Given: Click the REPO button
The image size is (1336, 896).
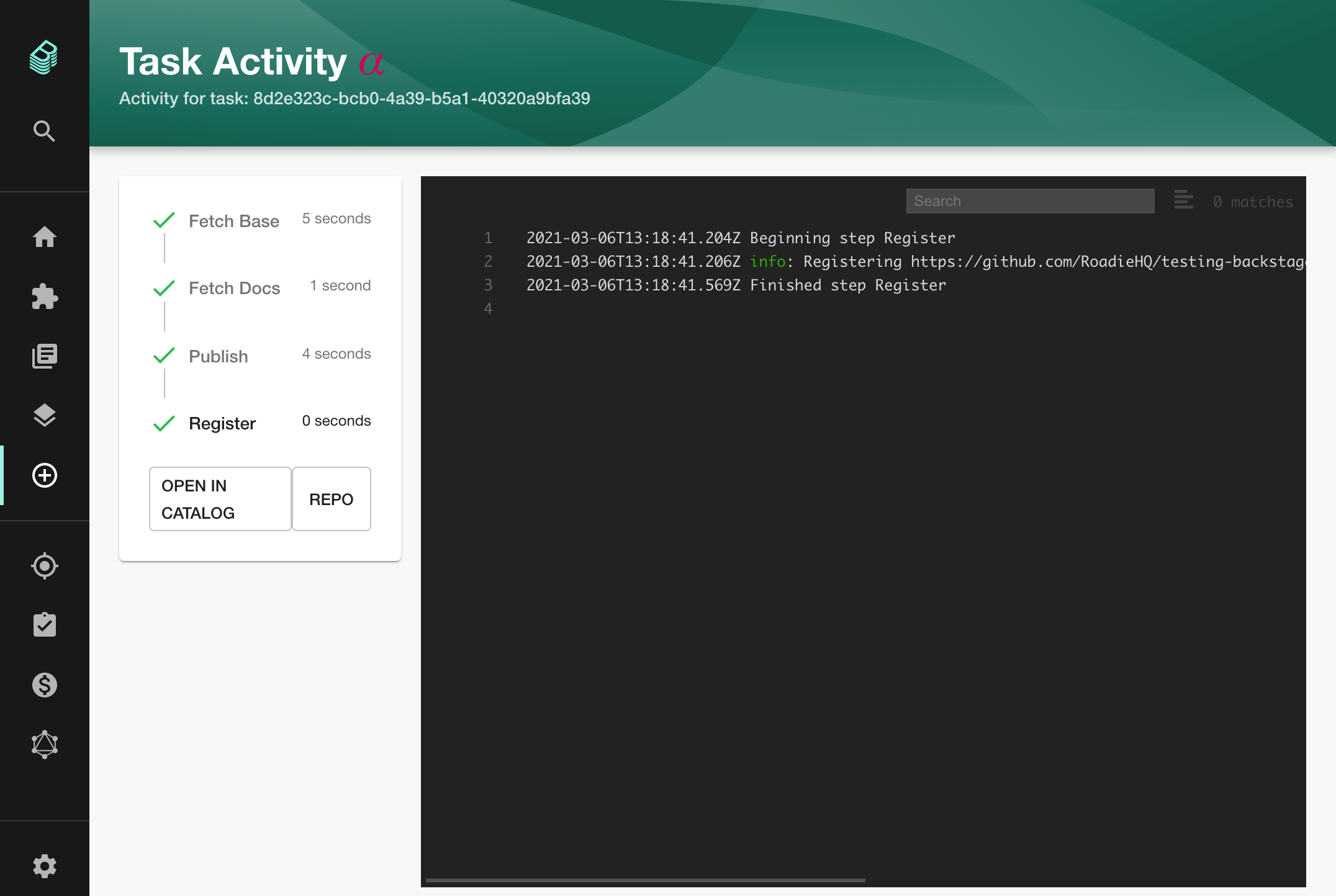Looking at the screenshot, I should coord(331,499).
